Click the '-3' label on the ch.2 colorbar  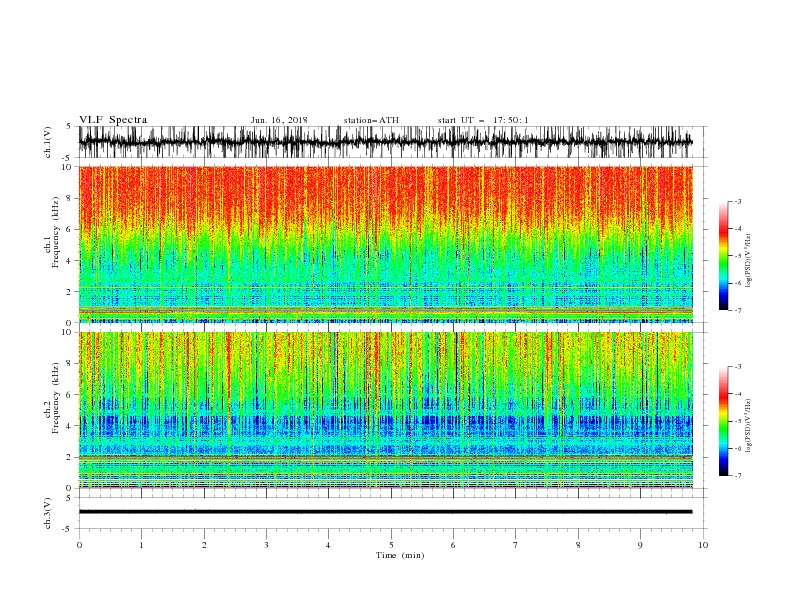coord(737,367)
